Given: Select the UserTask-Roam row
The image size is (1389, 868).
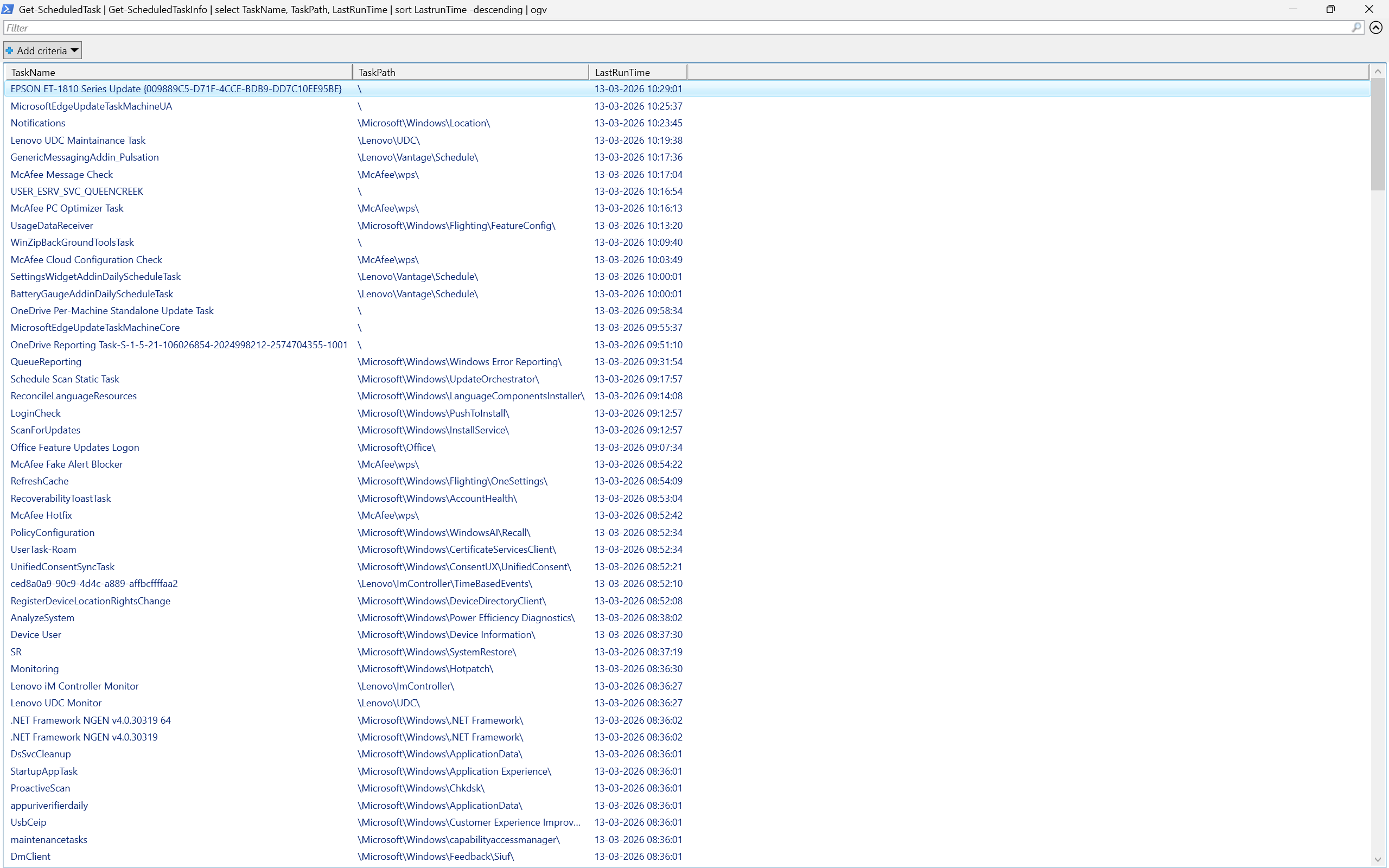Looking at the screenshot, I should tap(687, 550).
